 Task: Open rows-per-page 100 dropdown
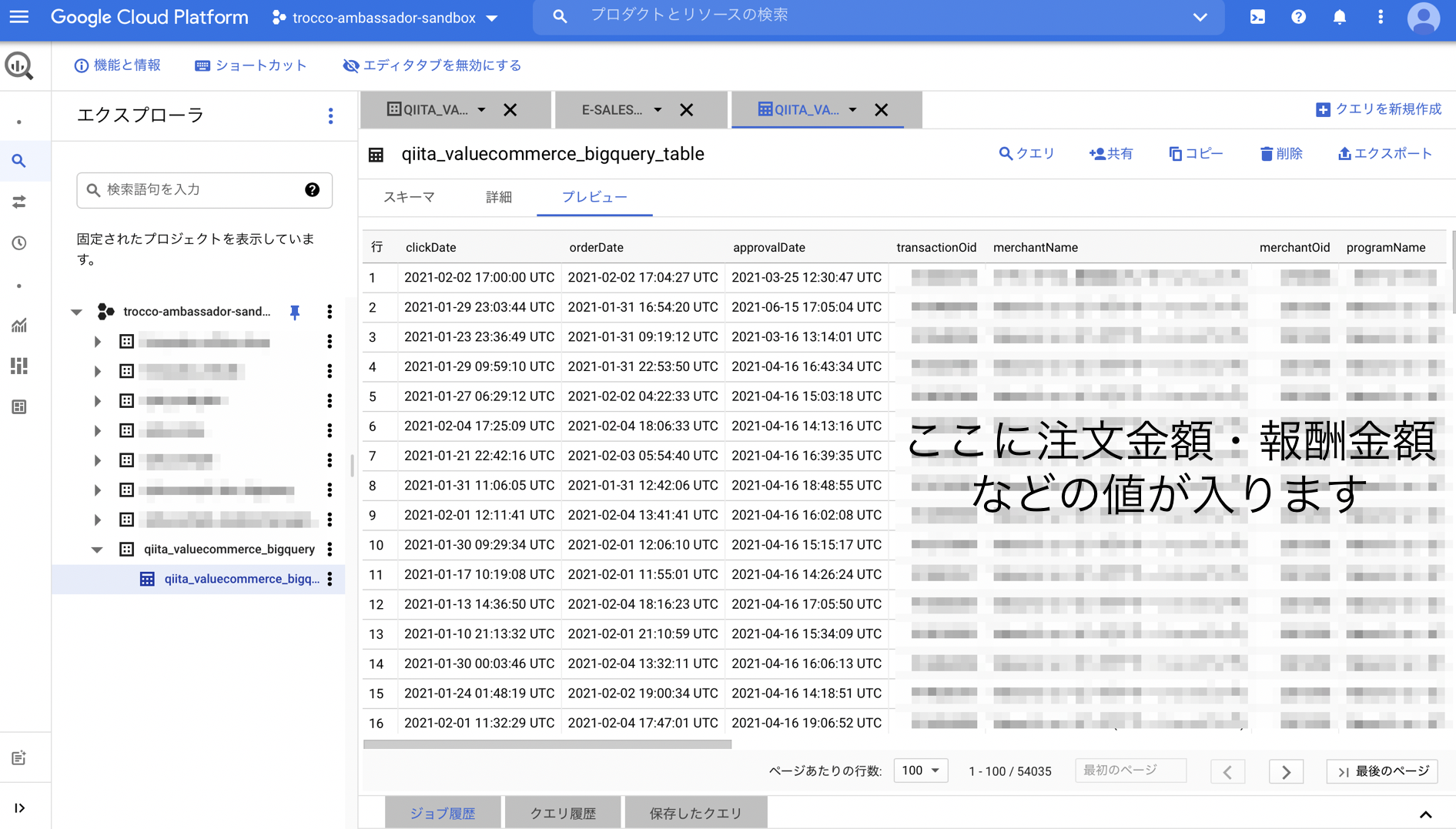(920, 771)
